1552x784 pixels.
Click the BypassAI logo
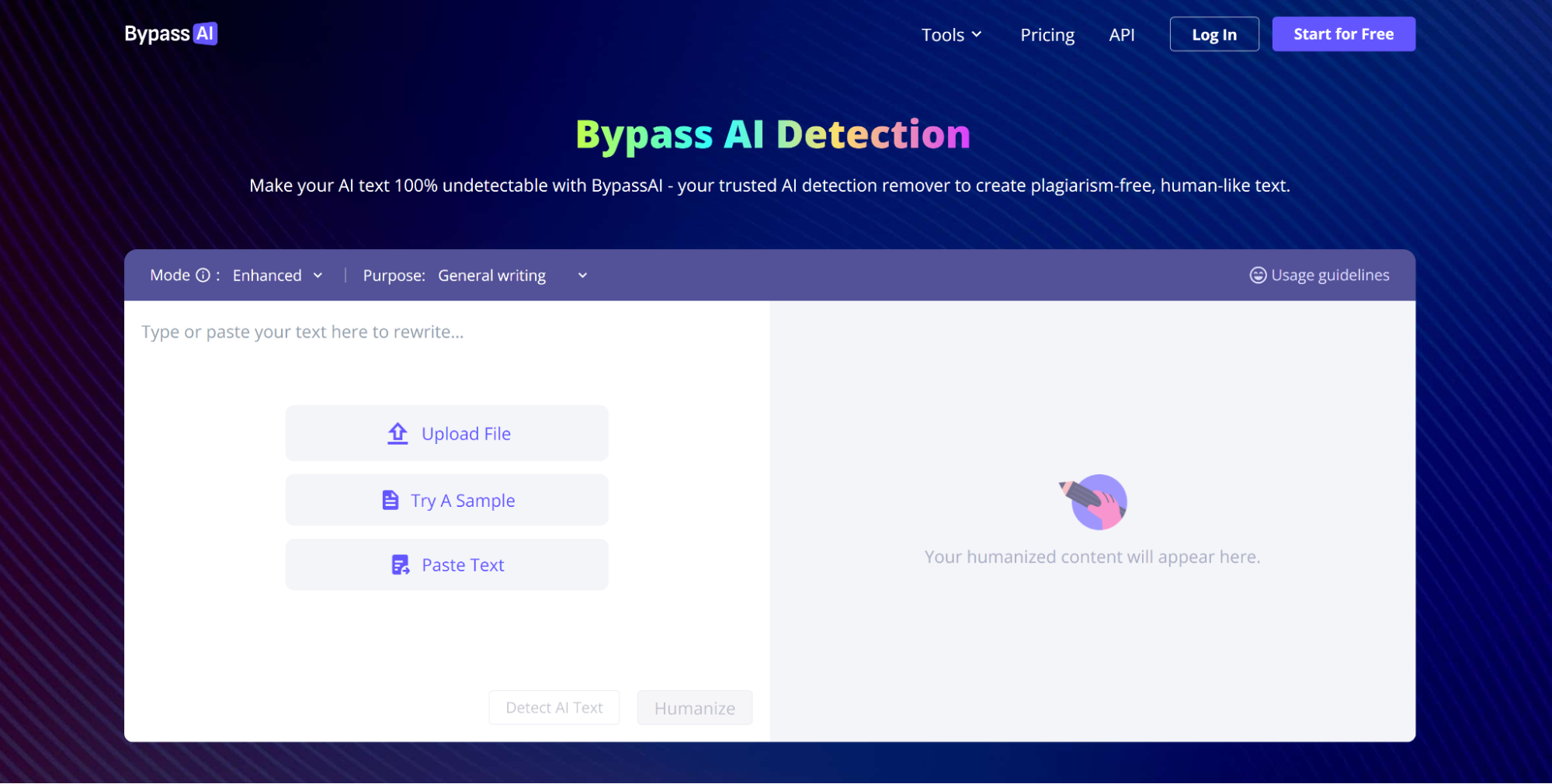(x=171, y=34)
